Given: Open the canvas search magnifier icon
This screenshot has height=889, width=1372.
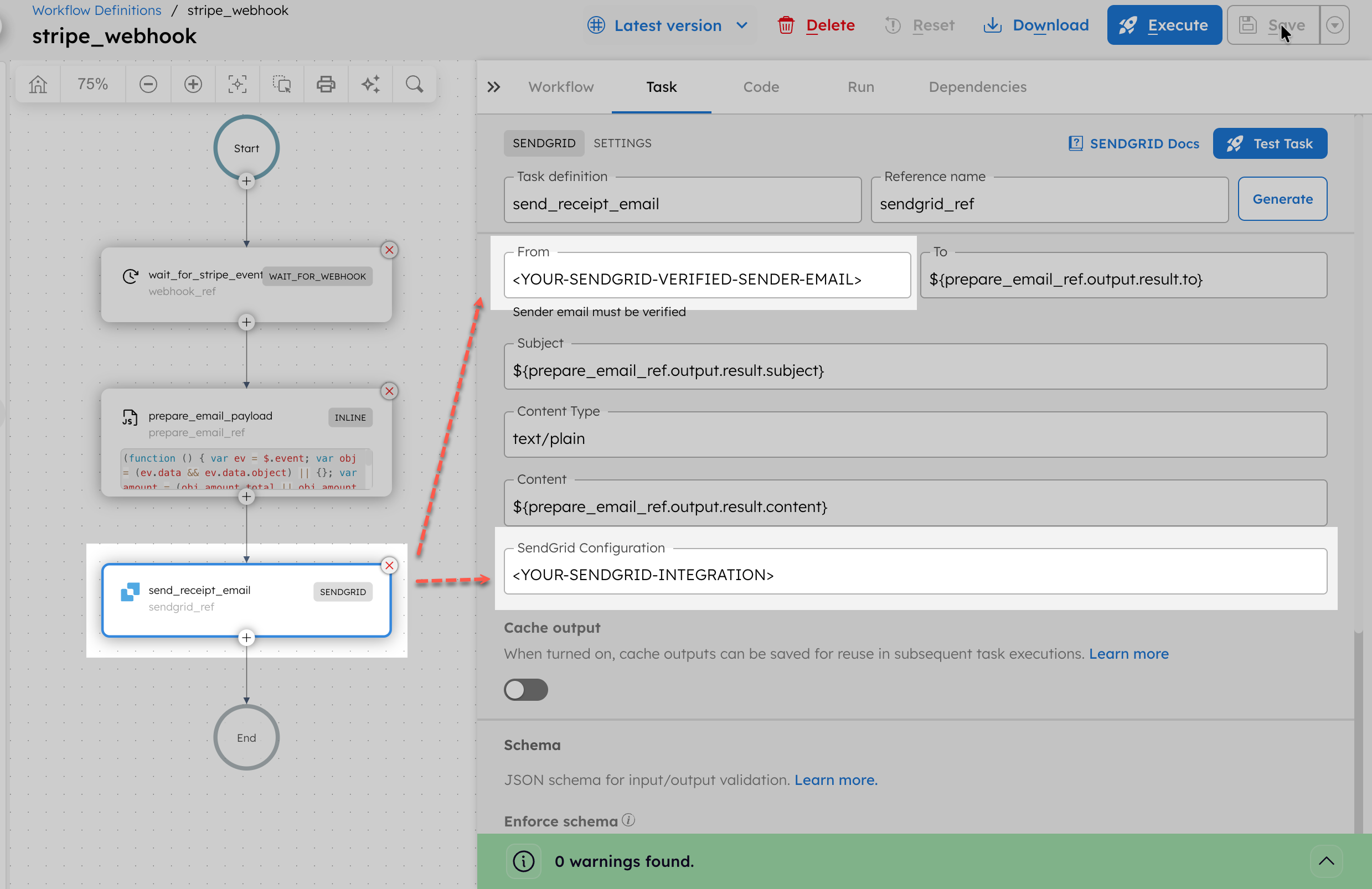Looking at the screenshot, I should 415,84.
